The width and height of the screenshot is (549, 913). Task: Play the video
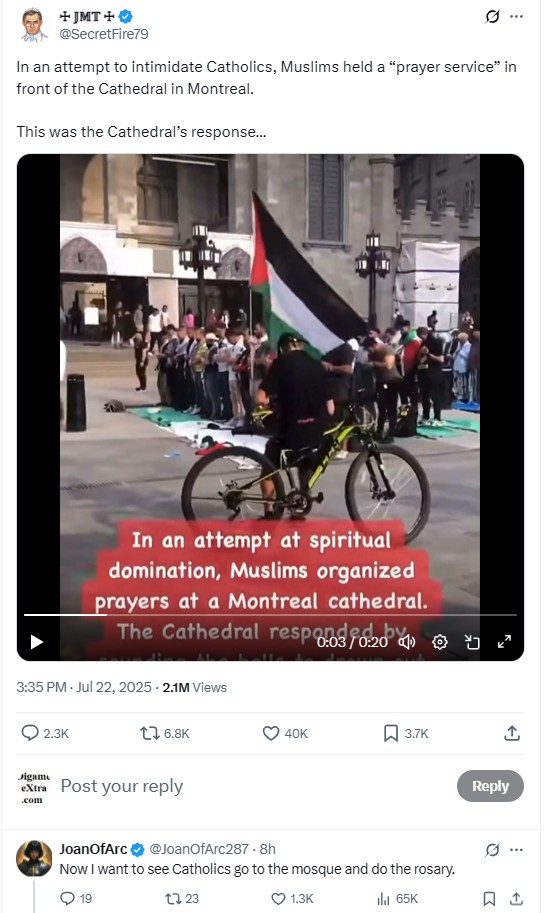coord(37,642)
